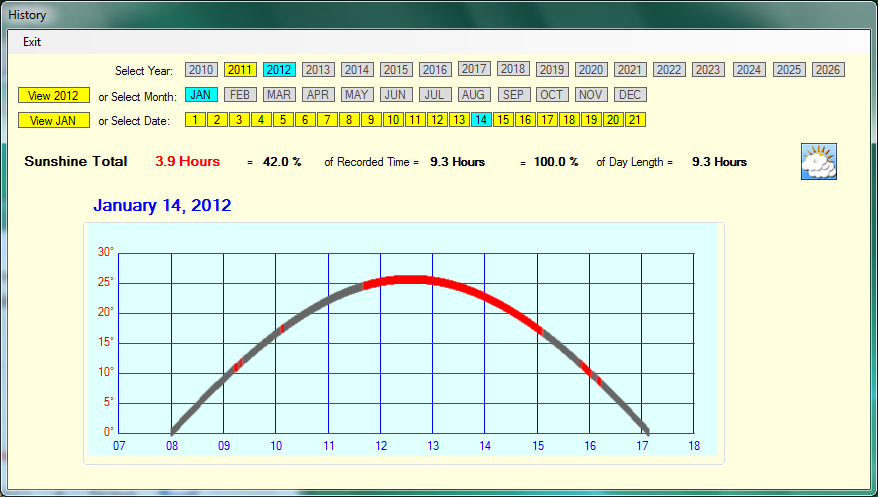Image resolution: width=878 pixels, height=497 pixels.
Task: Pick date 21 in the date row
Action: click(636, 120)
